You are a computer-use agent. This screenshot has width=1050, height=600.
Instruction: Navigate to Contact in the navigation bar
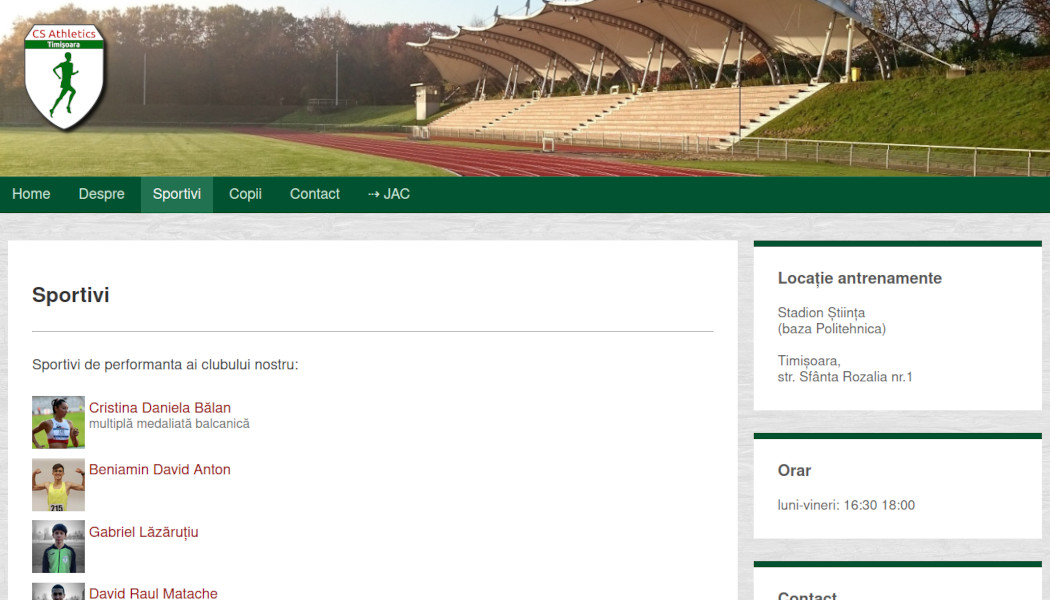(315, 194)
